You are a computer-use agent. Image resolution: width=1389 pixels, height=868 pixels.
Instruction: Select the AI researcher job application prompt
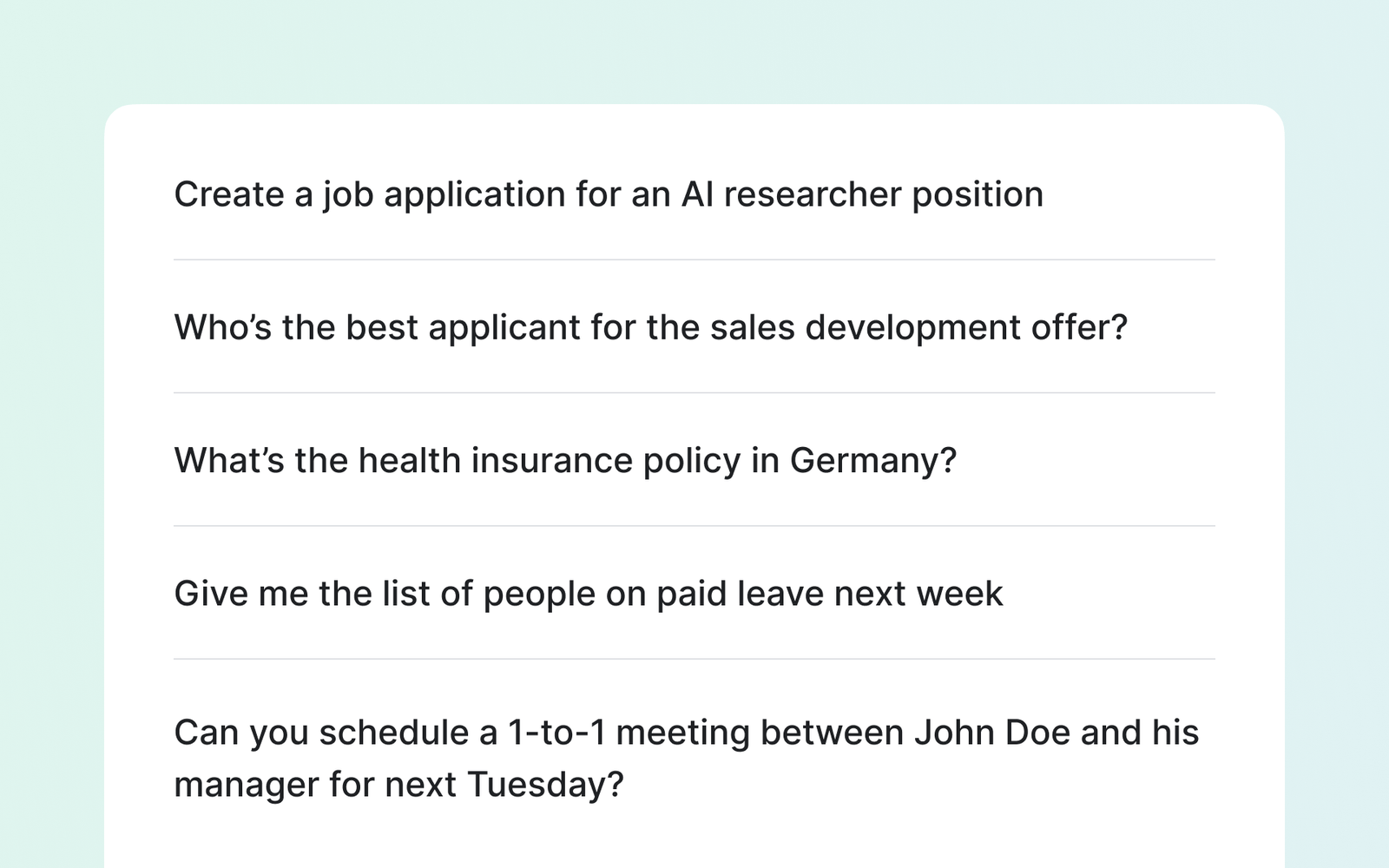[x=608, y=194]
